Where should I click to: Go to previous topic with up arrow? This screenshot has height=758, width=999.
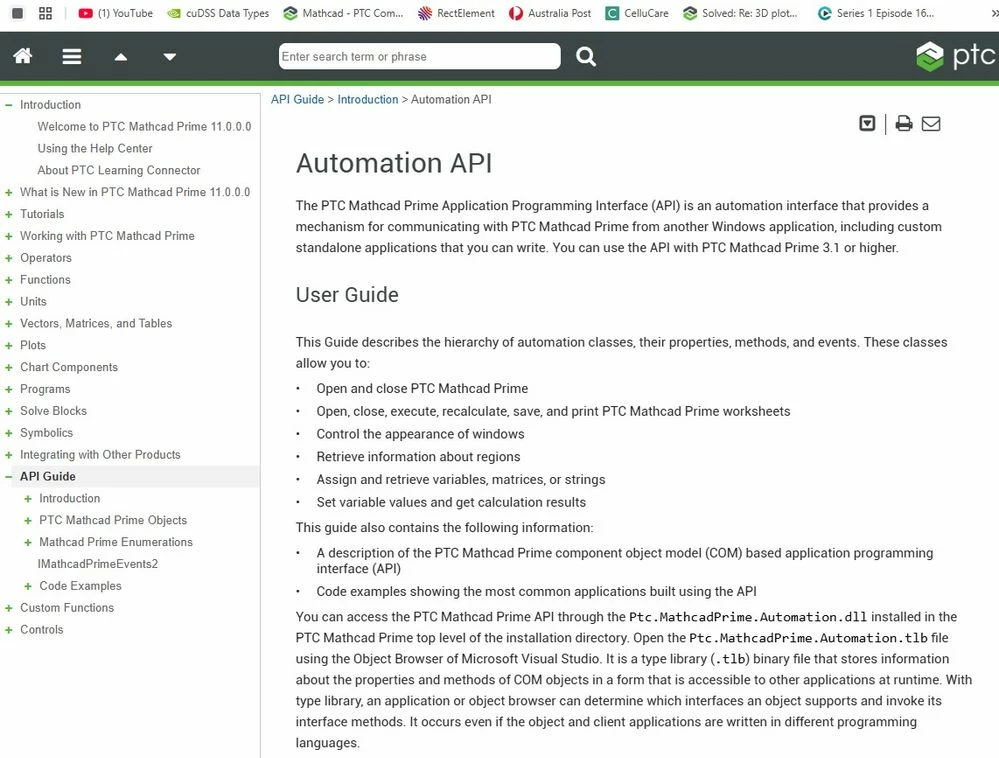[120, 57]
